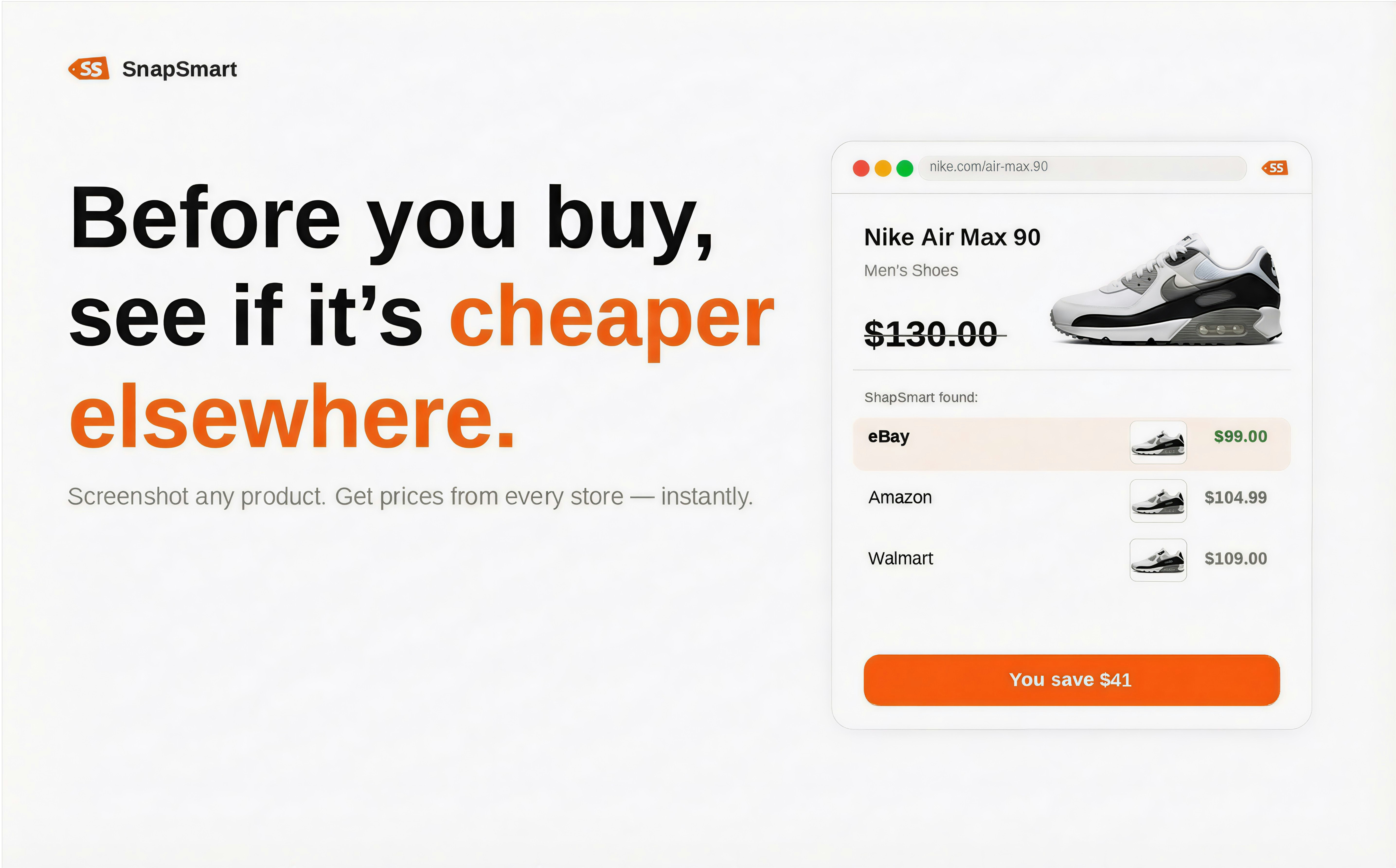Click the Walmart listing shoe thumbnail
Image resolution: width=1396 pixels, height=868 pixels.
coord(1158,560)
